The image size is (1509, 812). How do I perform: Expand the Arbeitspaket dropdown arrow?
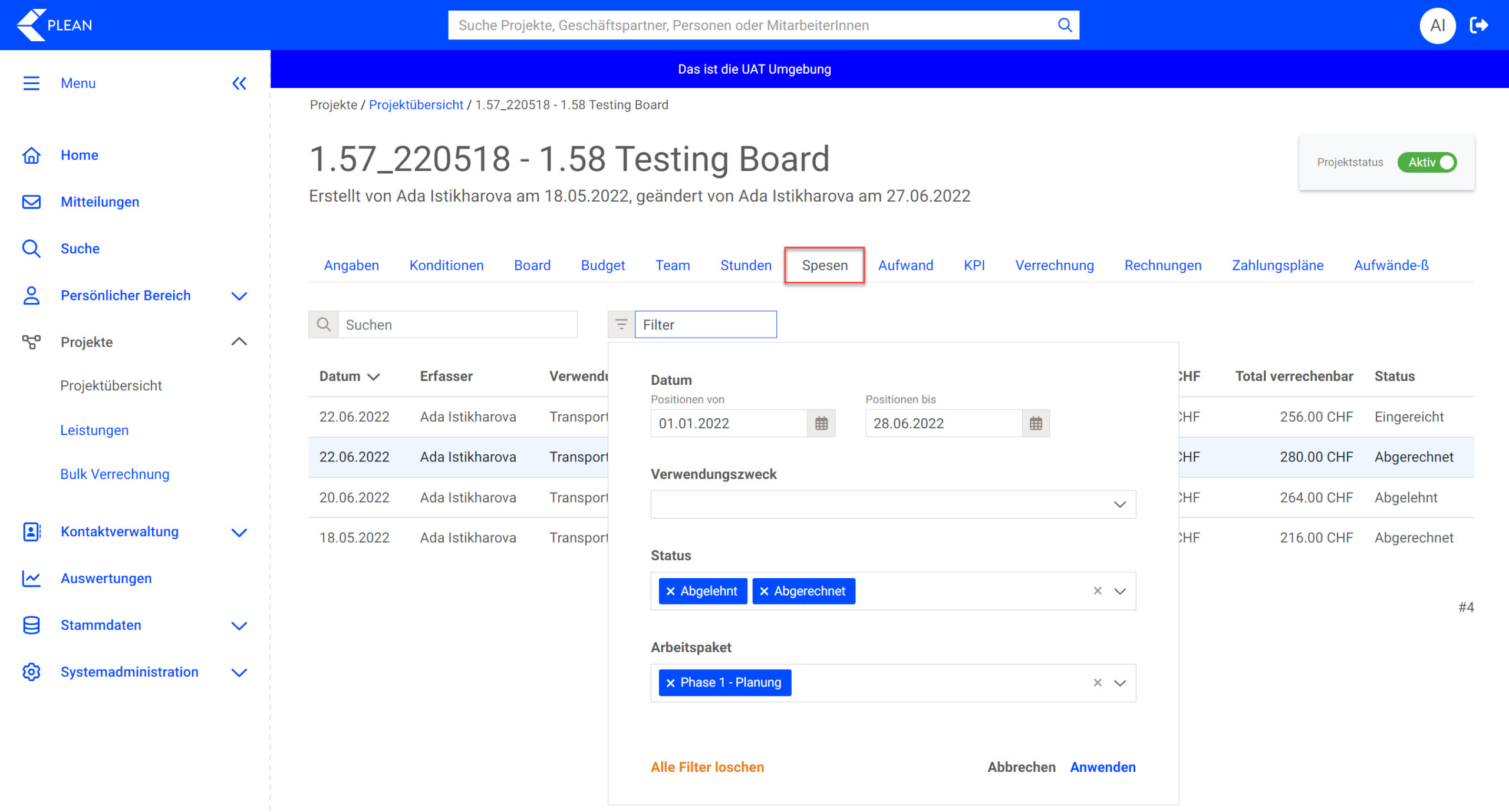(1119, 683)
